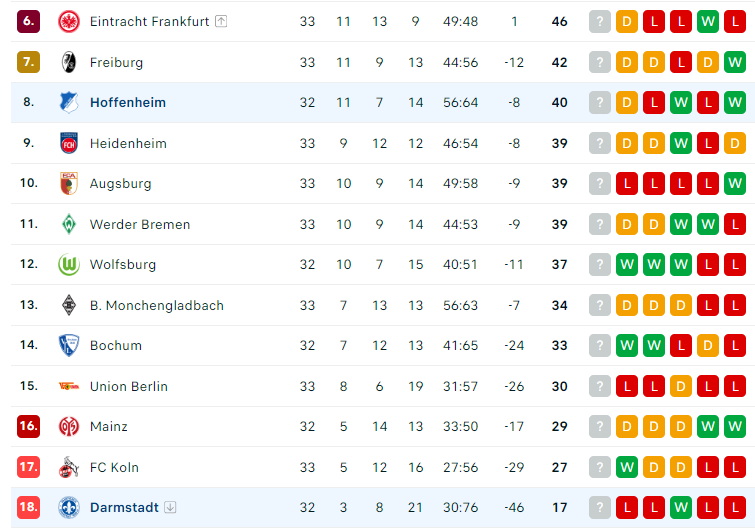The height and width of the screenshot is (531, 755).
Task: Click Mainz's upcoming match question mark badge
Action: point(599,427)
